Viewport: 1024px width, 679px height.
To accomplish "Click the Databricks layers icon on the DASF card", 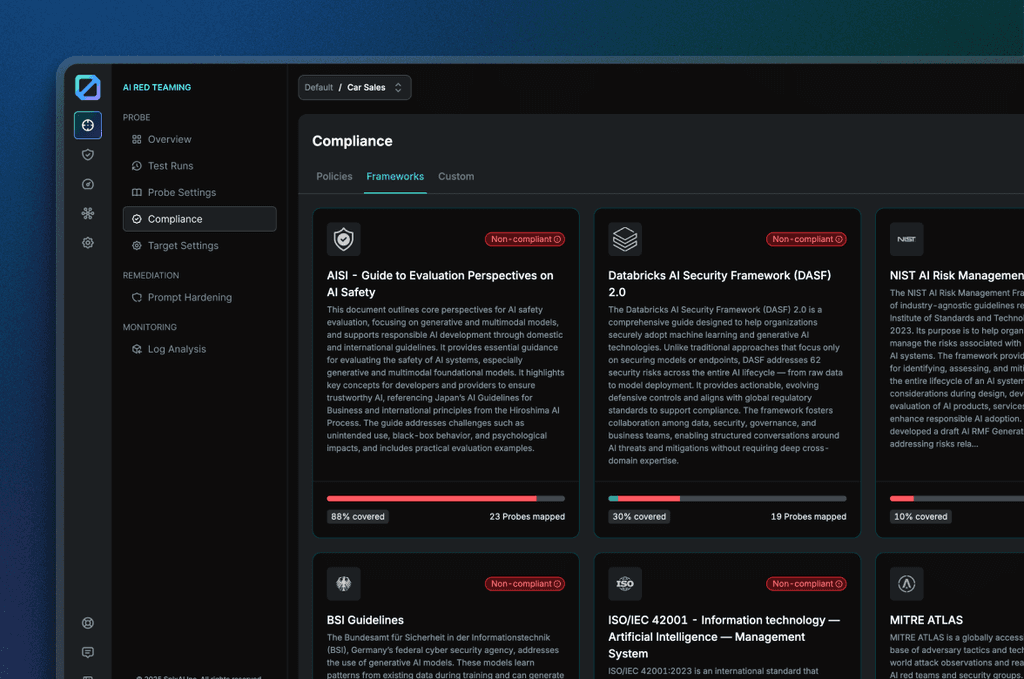I will [x=625, y=239].
